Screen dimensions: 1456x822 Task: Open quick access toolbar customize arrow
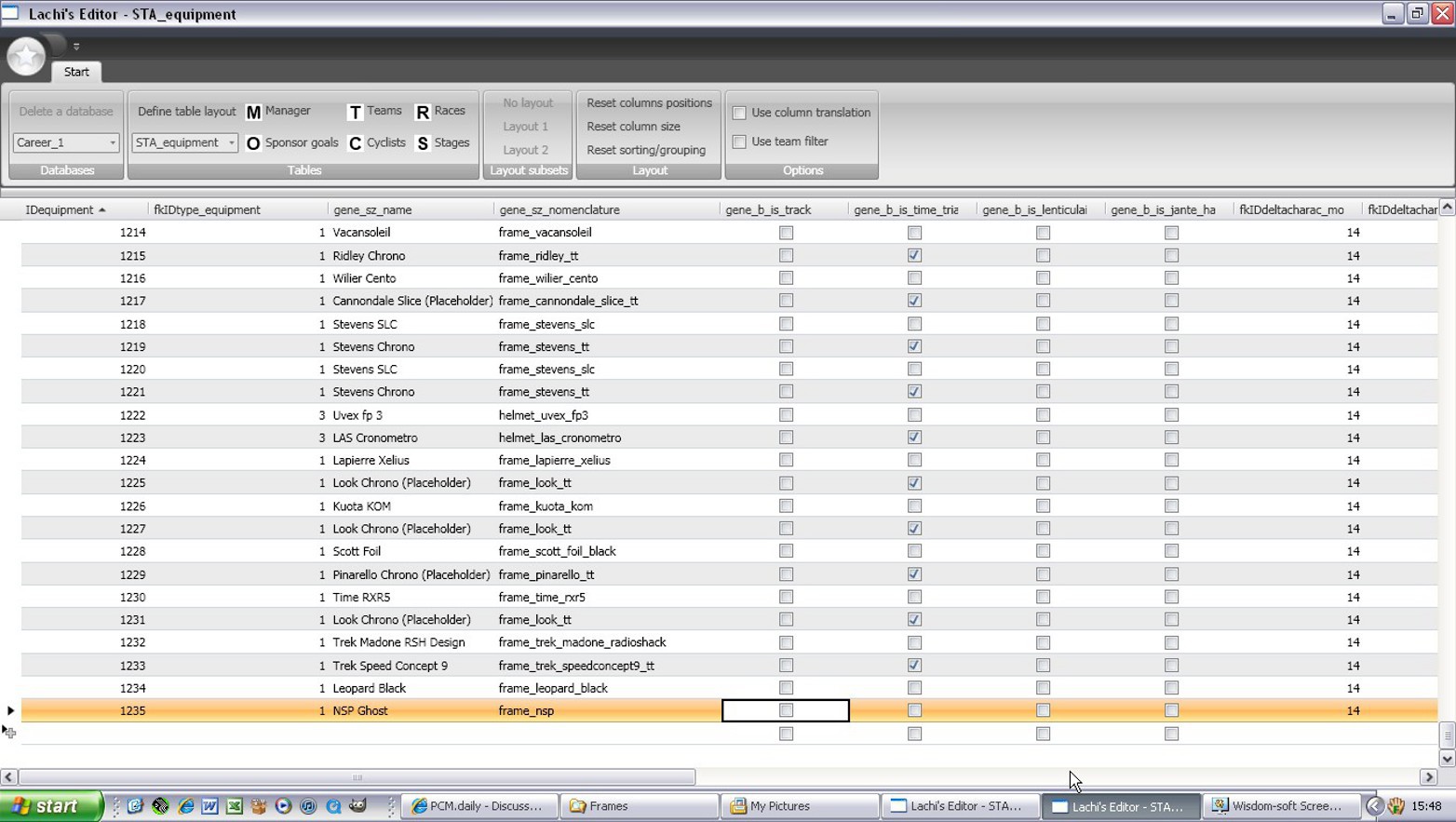coord(76,46)
